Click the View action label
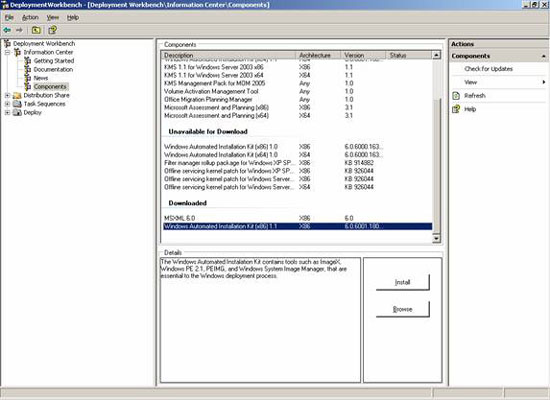The image size is (550, 400). (x=470, y=82)
